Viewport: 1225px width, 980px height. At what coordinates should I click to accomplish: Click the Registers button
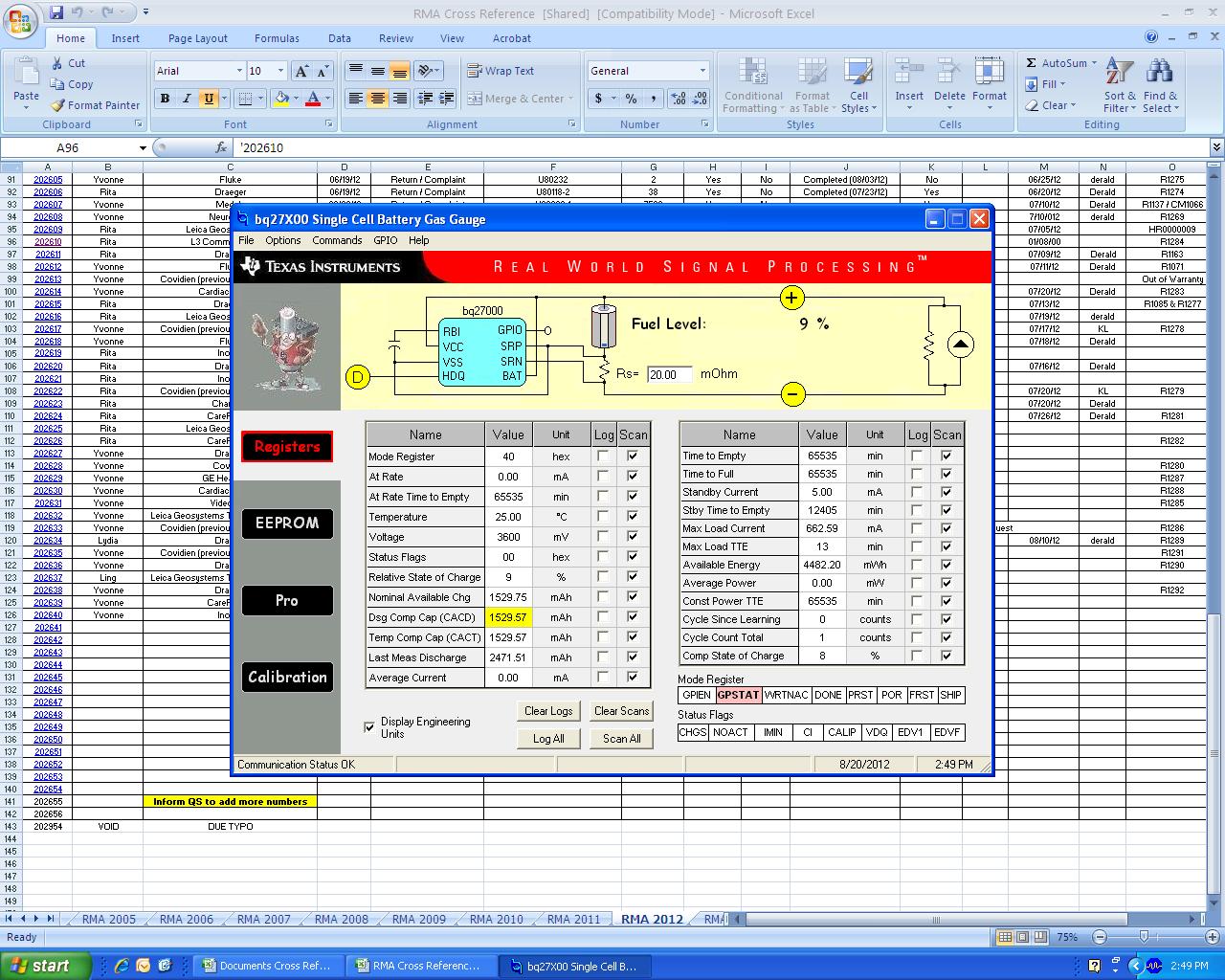(287, 446)
